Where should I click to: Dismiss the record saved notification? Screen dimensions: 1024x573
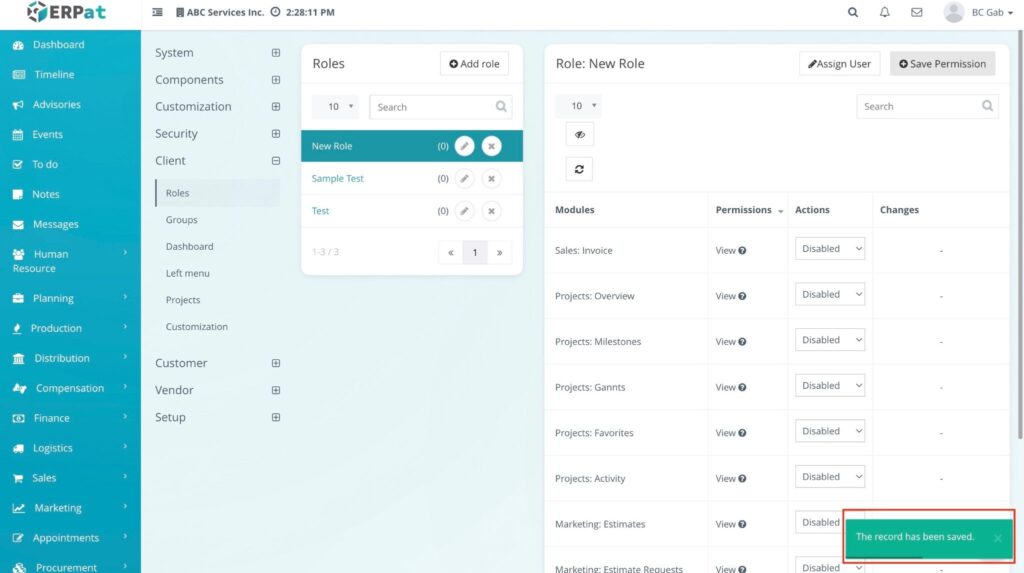997,538
